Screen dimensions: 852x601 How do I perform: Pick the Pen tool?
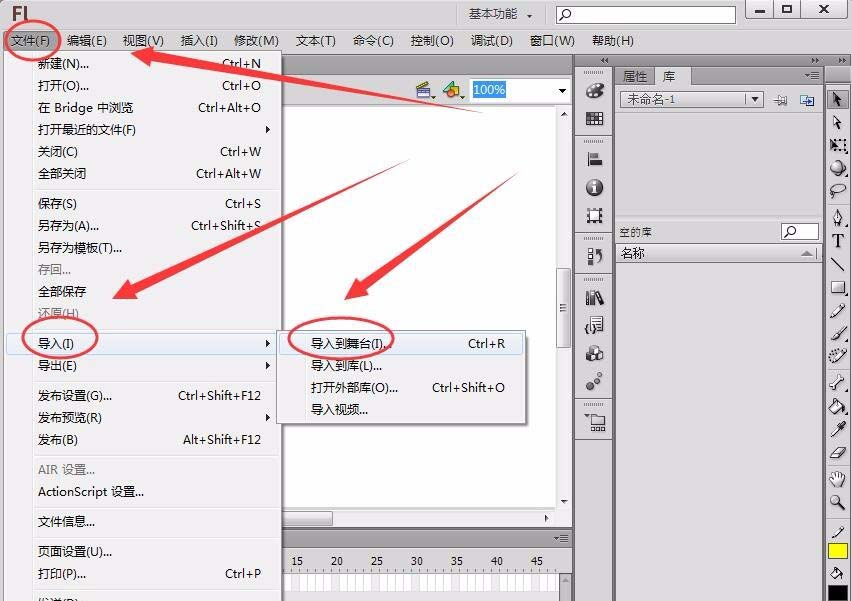(x=837, y=215)
